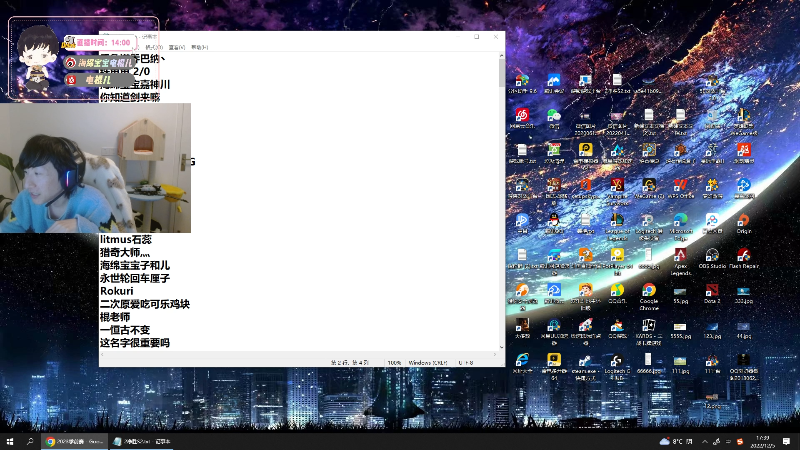Click the line '棍老师' in Notepad
800x450 pixels.
(115, 317)
